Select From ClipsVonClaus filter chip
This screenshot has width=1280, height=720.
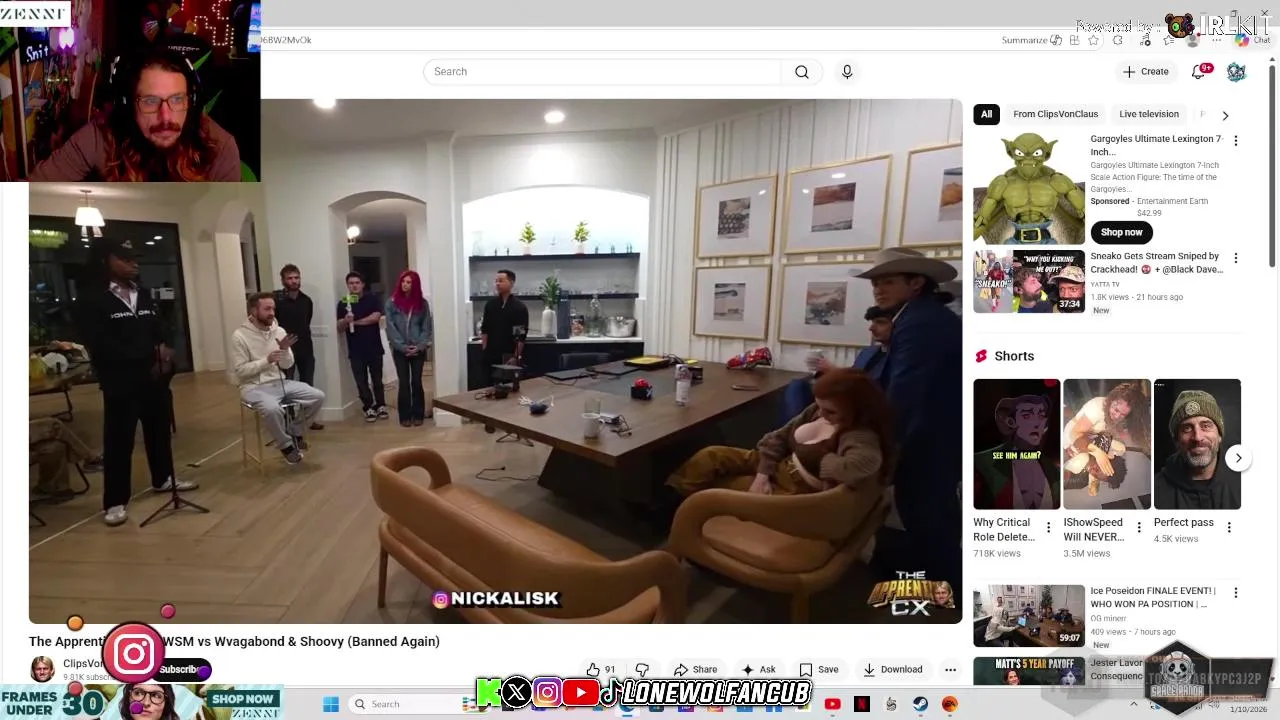pyautogui.click(x=1055, y=114)
